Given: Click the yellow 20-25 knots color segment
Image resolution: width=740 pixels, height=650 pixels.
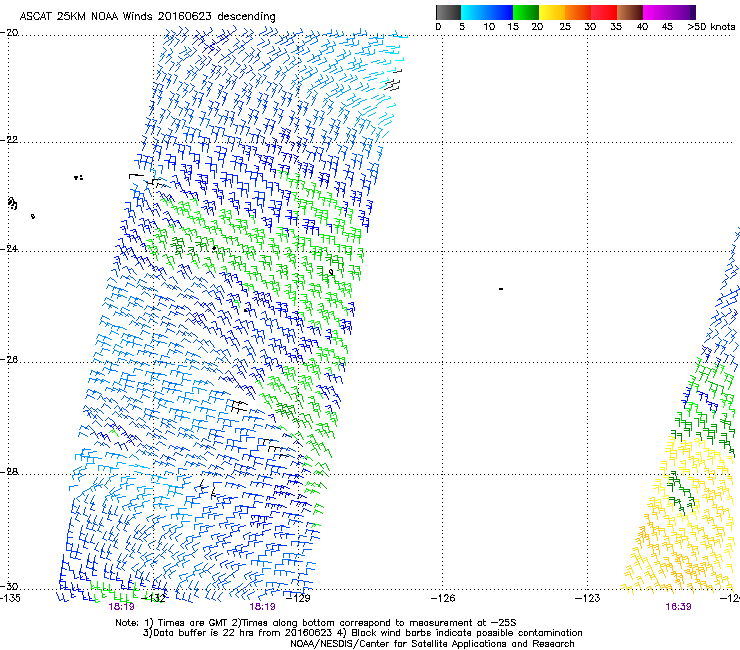Looking at the screenshot, I should 552,12.
